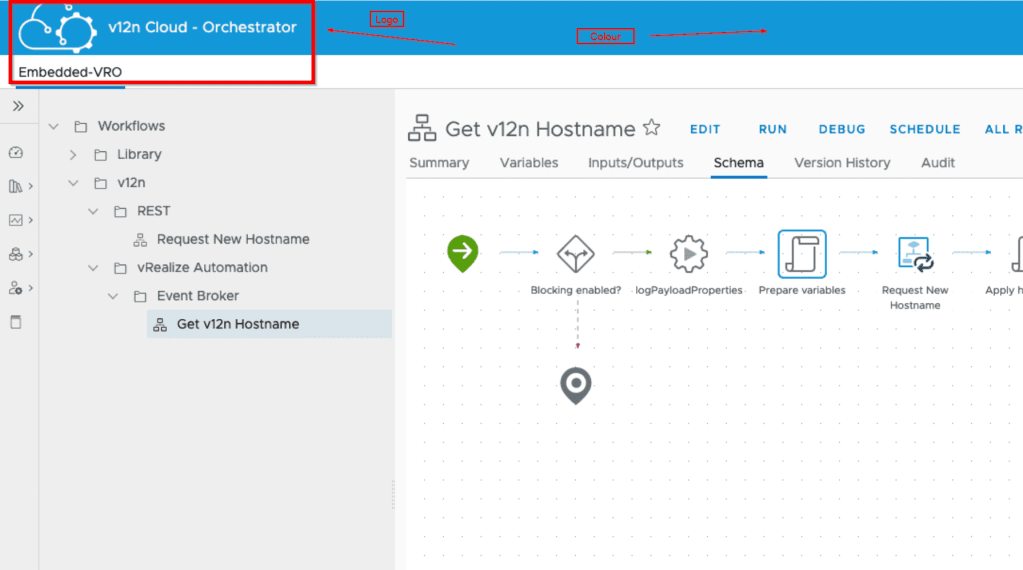Select the Prepare variables script element
The height and width of the screenshot is (570, 1023).
802,254
